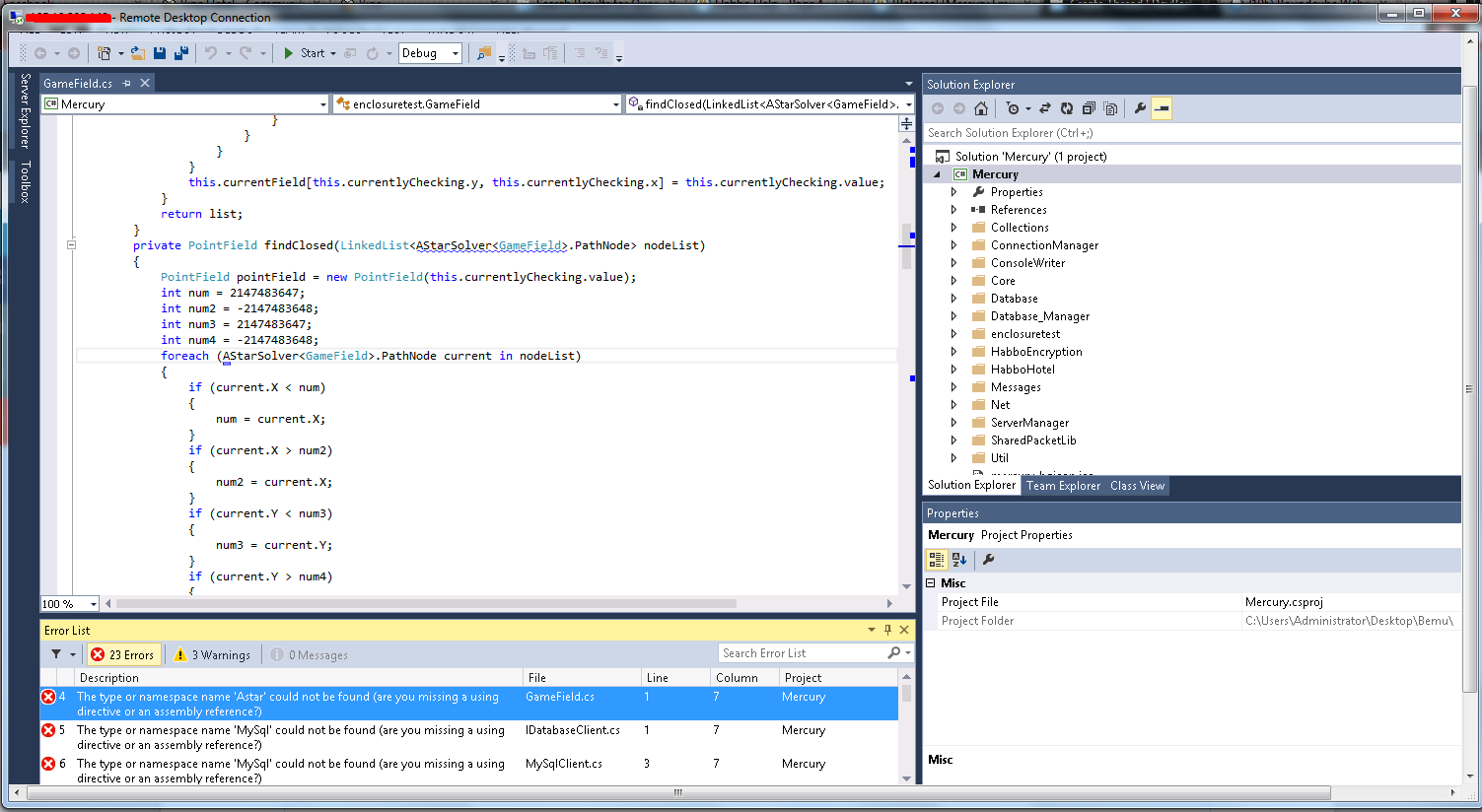This screenshot has width=1482, height=812.
Task: Click the Error List auto-hide pin icon
Action: (887, 630)
